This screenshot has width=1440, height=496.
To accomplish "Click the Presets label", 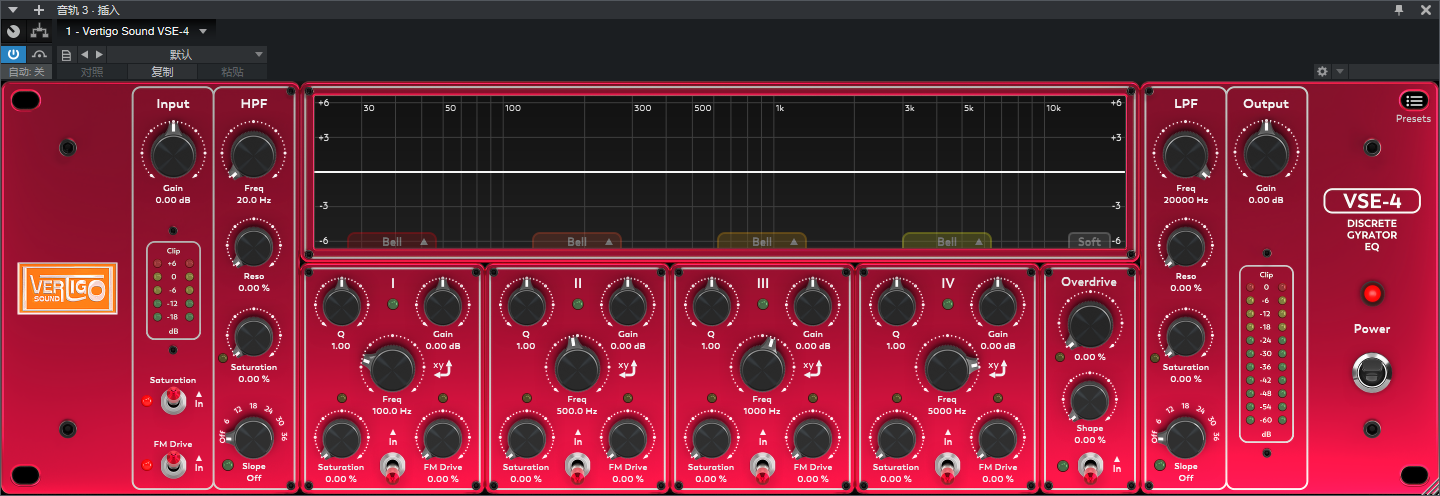I will [1413, 119].
